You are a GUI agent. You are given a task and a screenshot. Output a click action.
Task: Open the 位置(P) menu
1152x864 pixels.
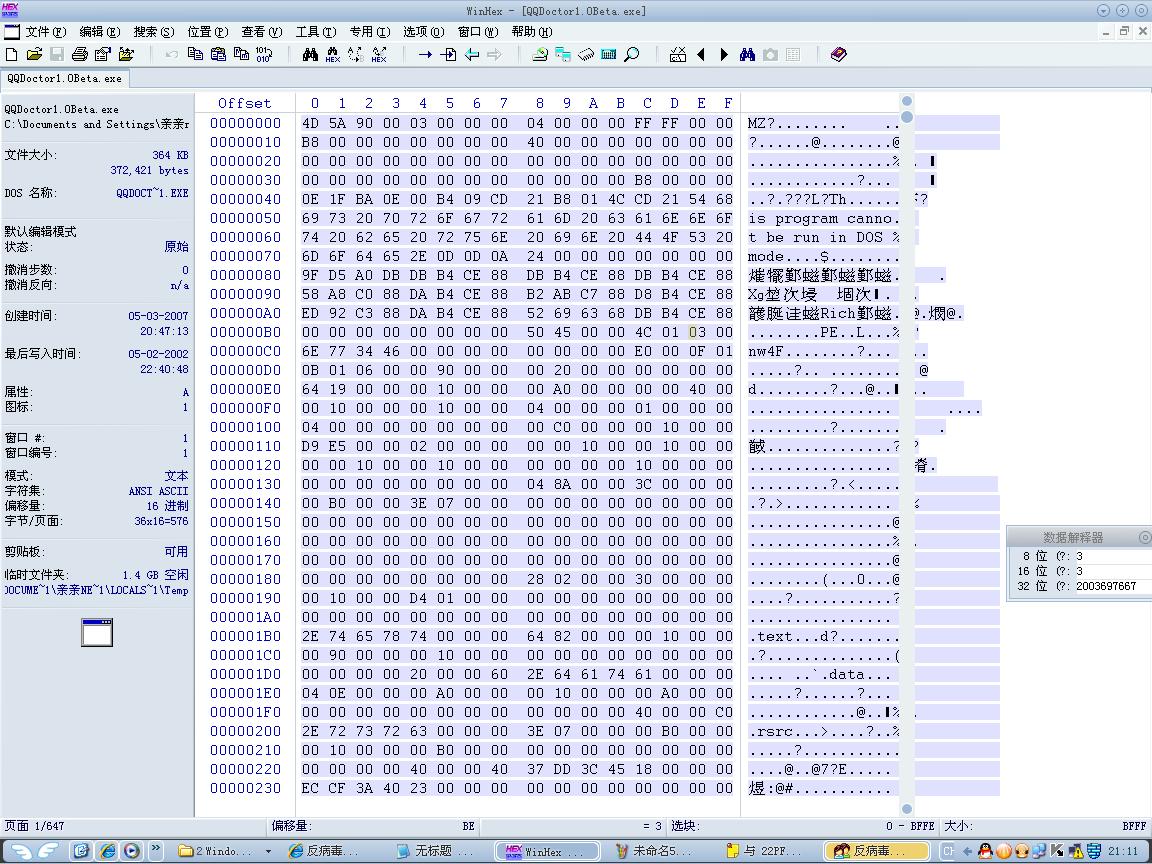point(207,32)
